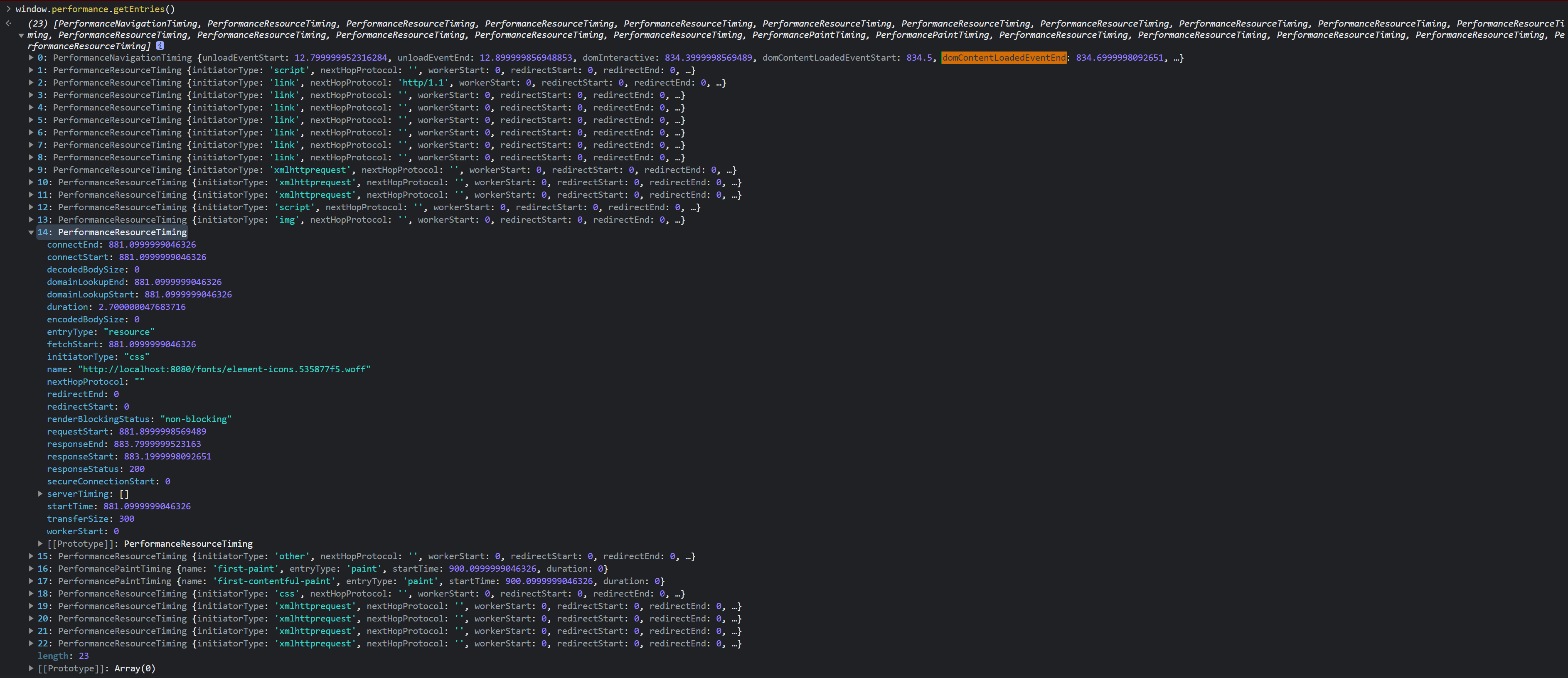1568x678 pixels.
Task: Click the window.performance.getEntries() command text
Action: [x=96, y=9]
